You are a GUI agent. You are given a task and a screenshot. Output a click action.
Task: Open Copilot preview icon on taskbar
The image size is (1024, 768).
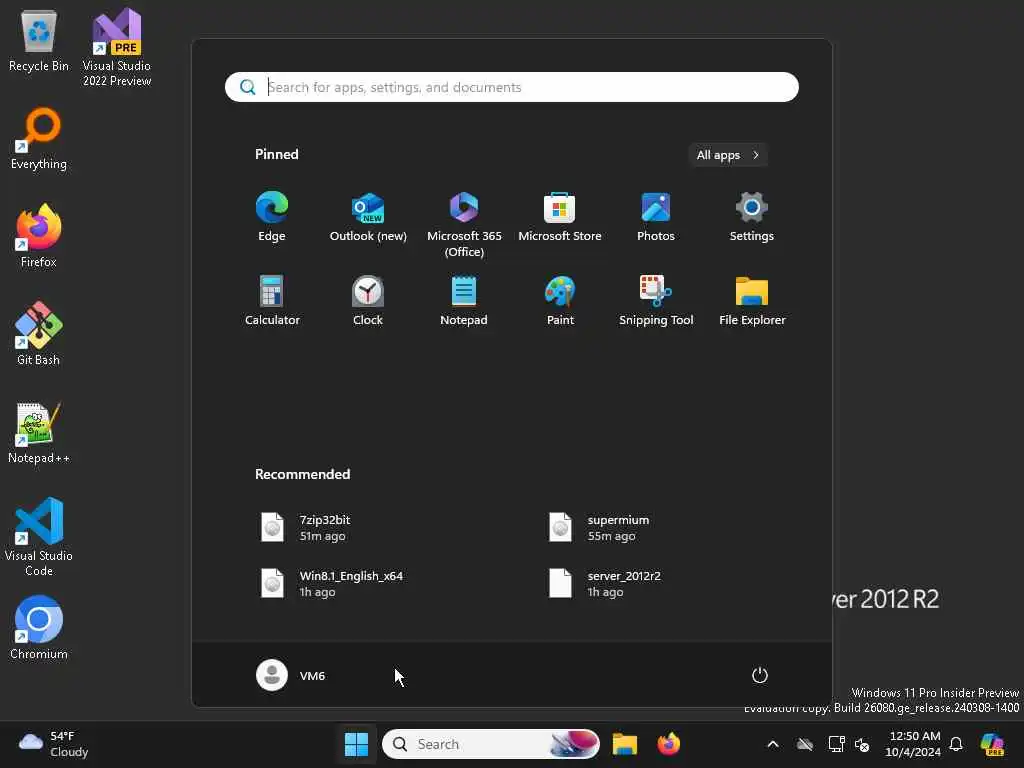(992, 744)
